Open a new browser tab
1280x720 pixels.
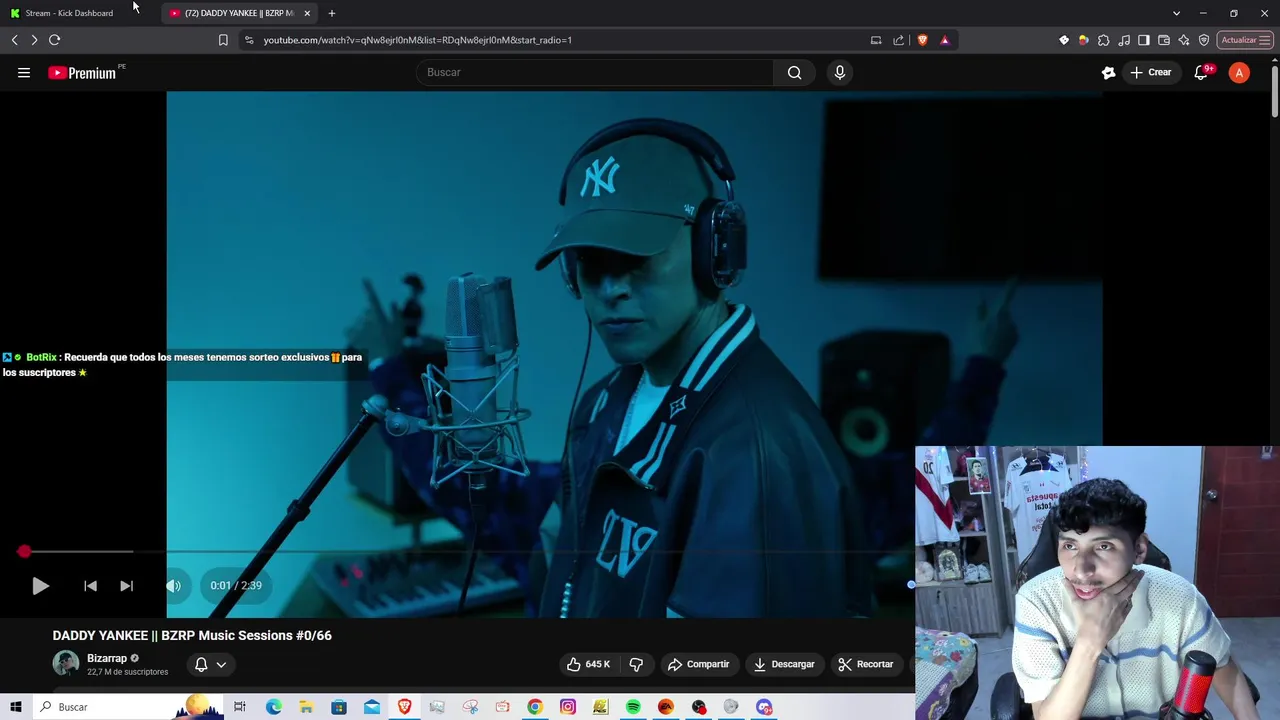coord(332,13)
